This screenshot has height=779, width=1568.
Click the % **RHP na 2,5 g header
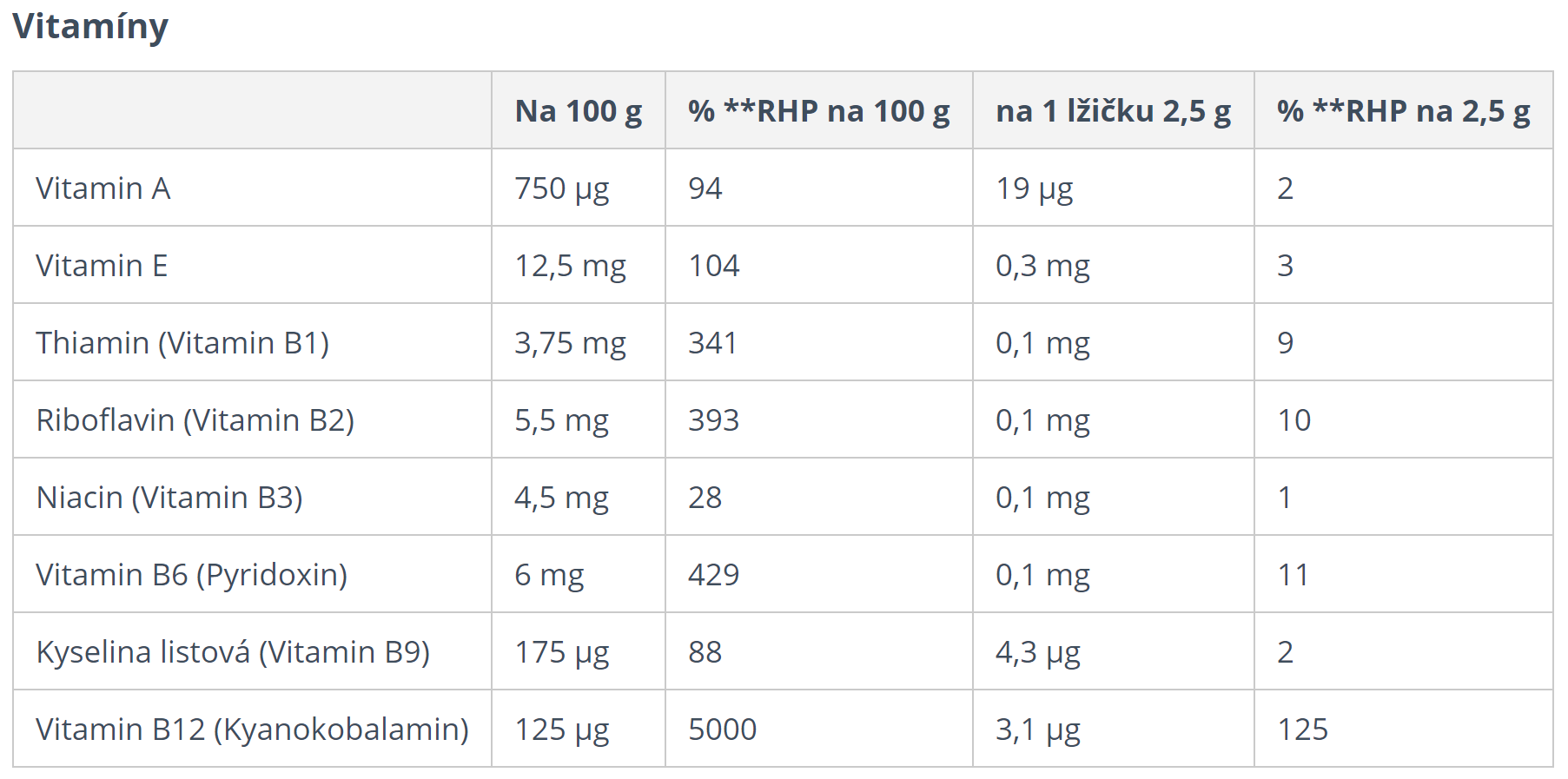pos(1404,111)
